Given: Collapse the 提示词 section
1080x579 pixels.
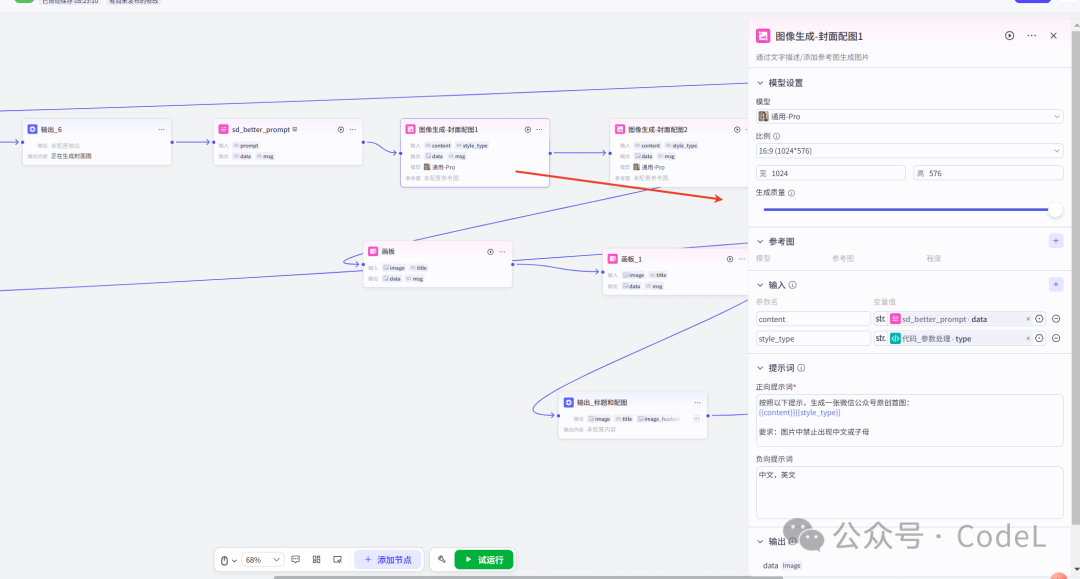Looking at the screenshot, I should click(760, 368).
